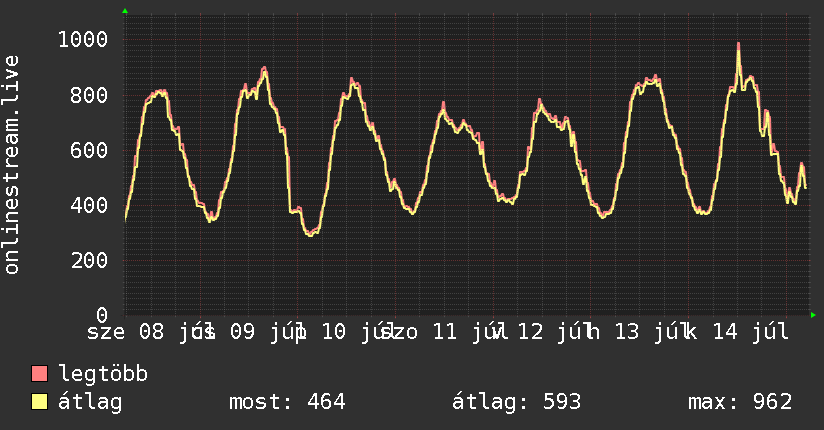
Task: Click the legtöbb legend label
Action: coord(103,374)
